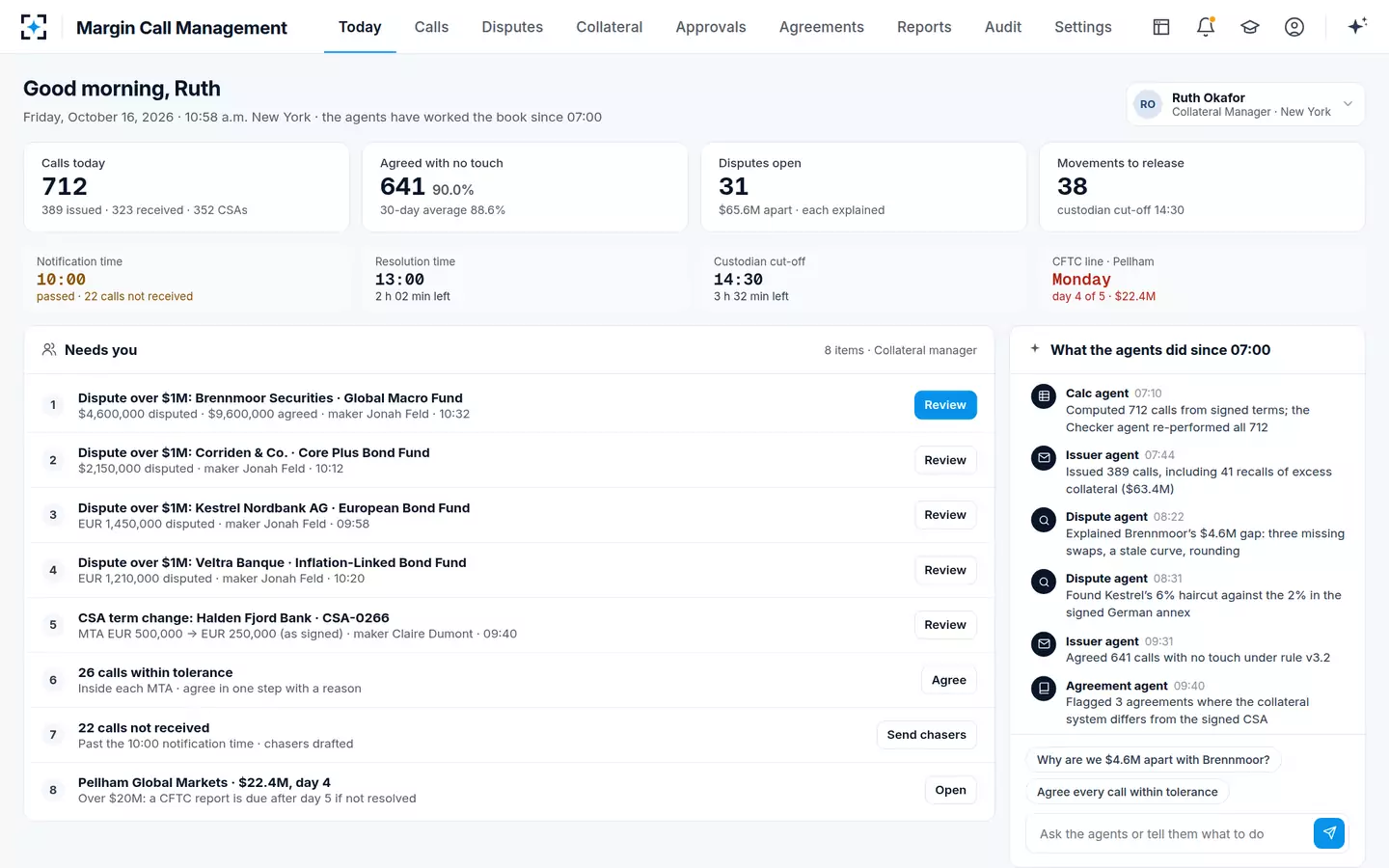The image size is (1389, 868).
Task: Open the Collateral tab
Action: coord(609,27)
